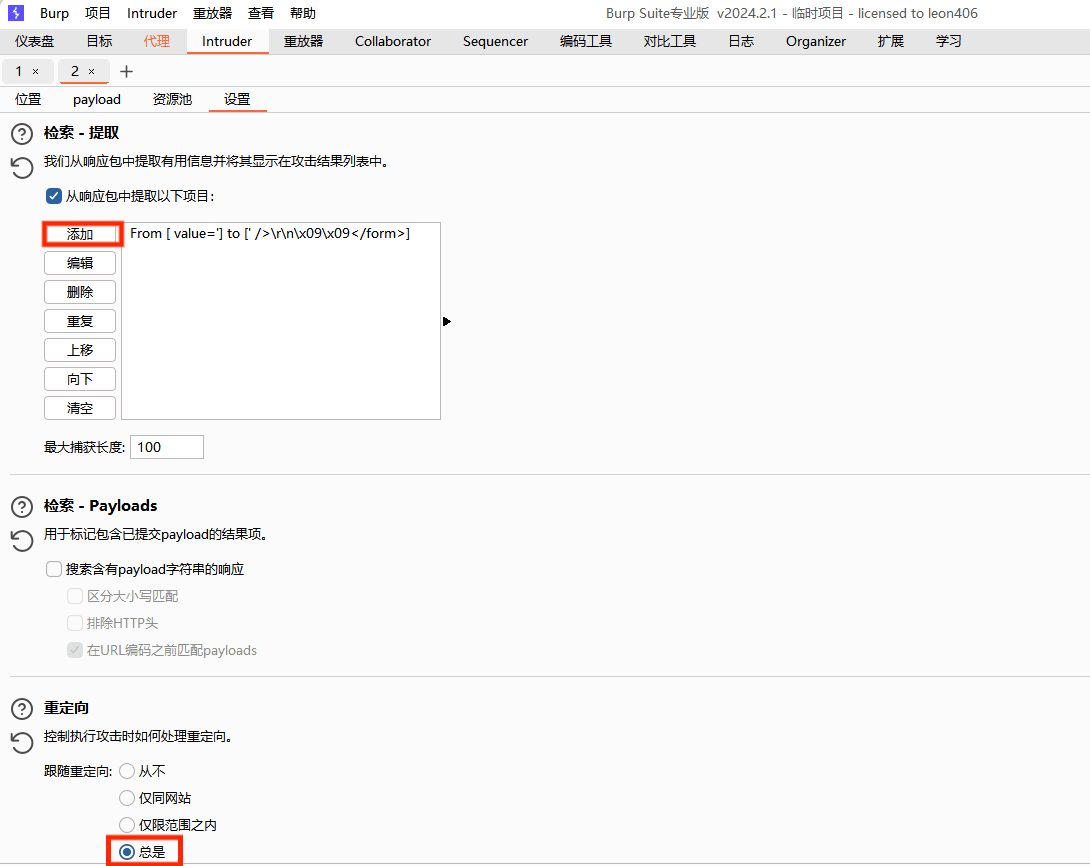Switch to Sequencer tab

pos(495,41)
